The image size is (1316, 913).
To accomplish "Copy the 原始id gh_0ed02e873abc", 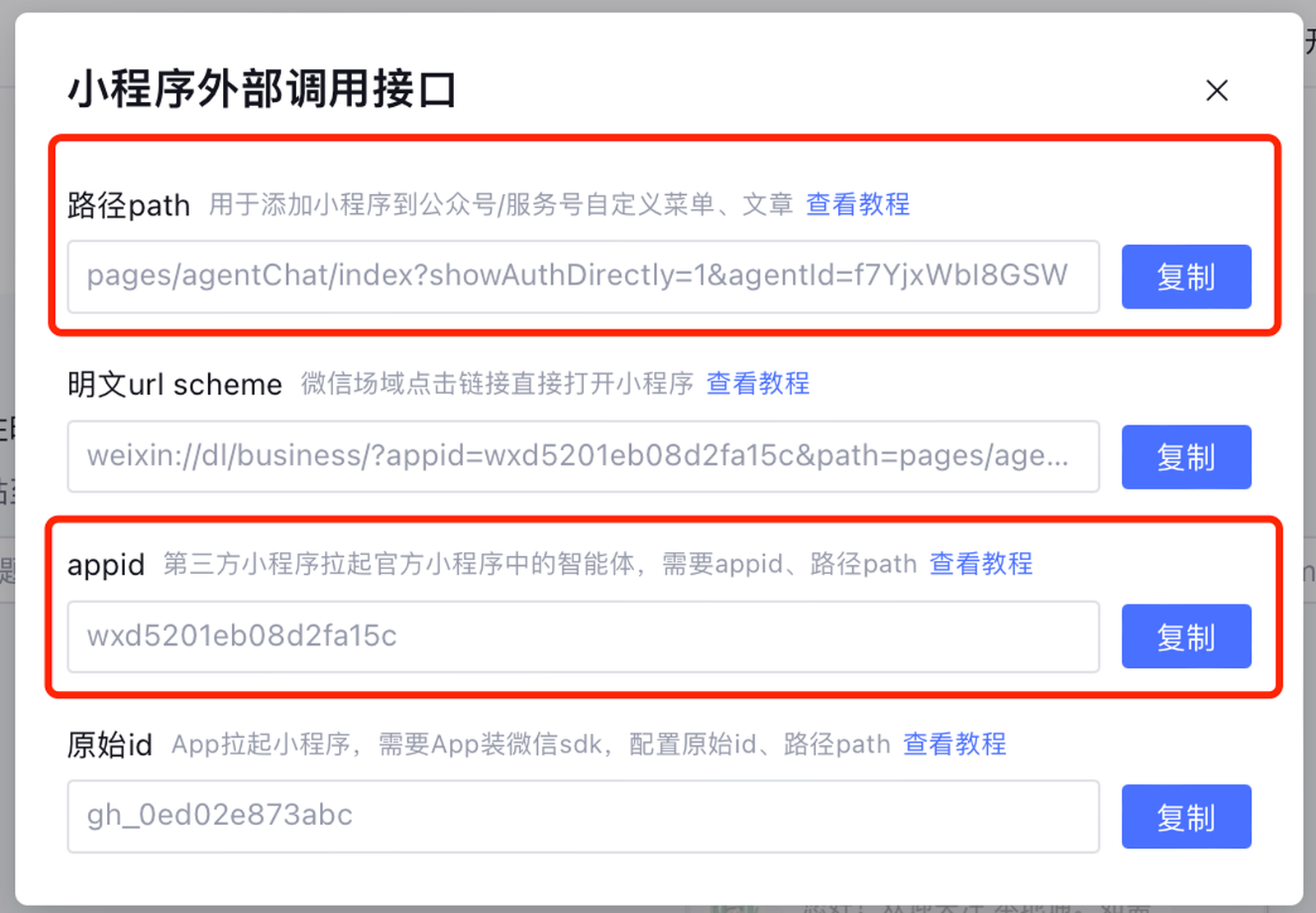I will coord(1186,816).
